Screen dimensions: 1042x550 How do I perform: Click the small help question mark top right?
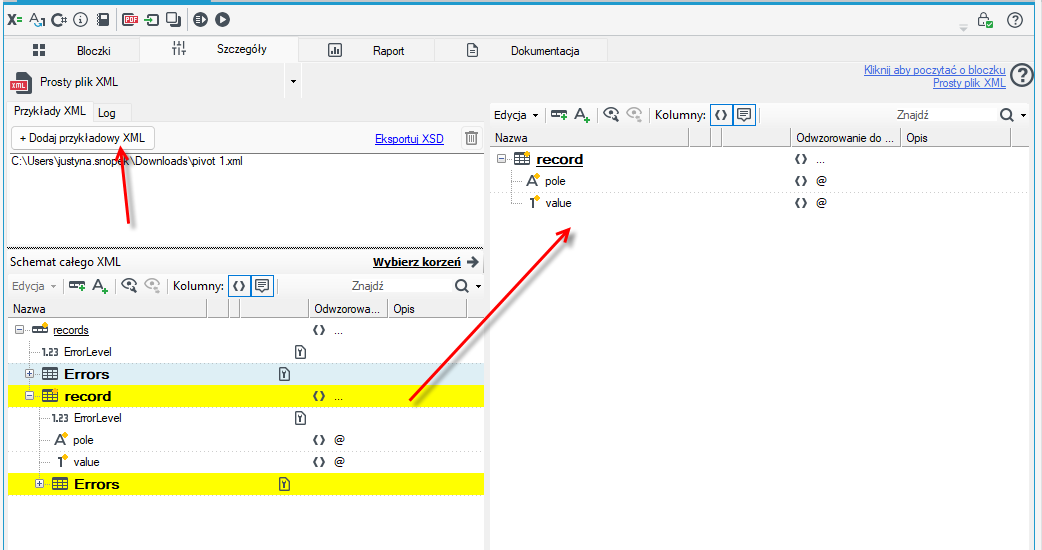coord(1015,20)
